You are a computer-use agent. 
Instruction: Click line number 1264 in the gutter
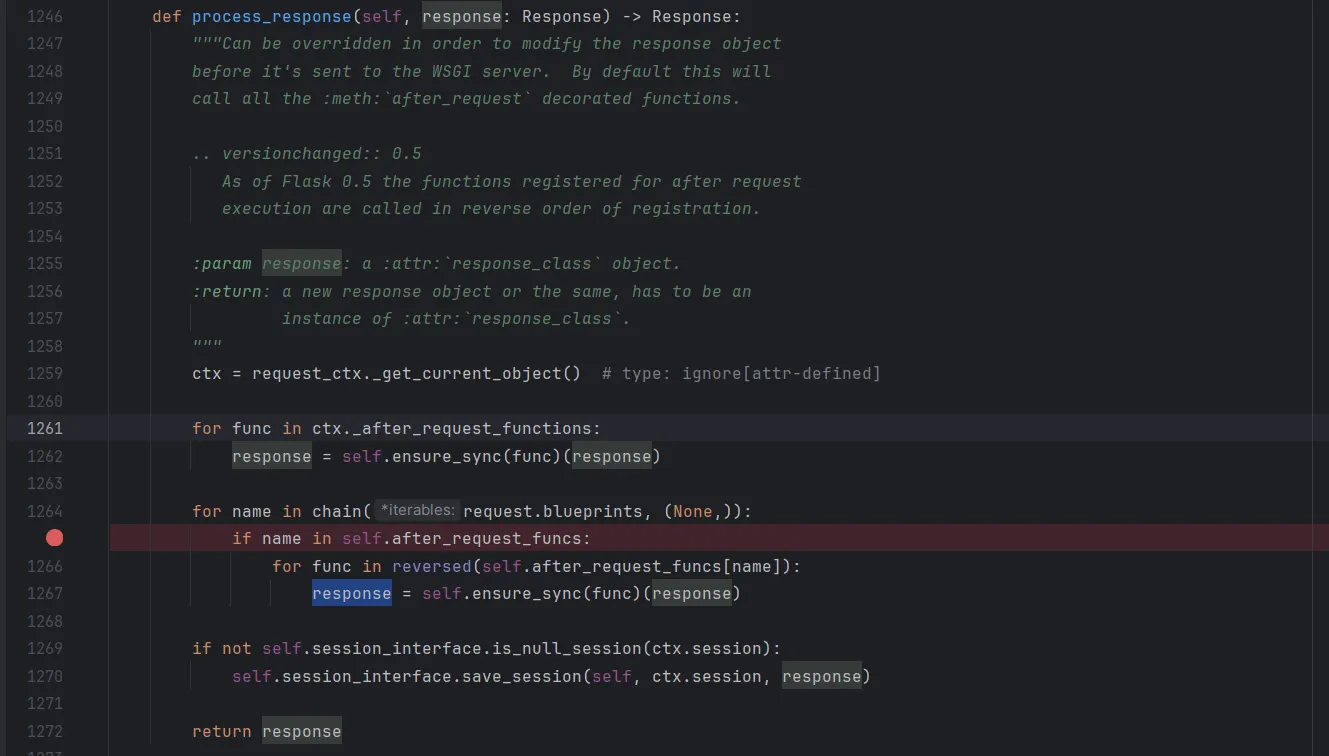[x=44, y=511]
